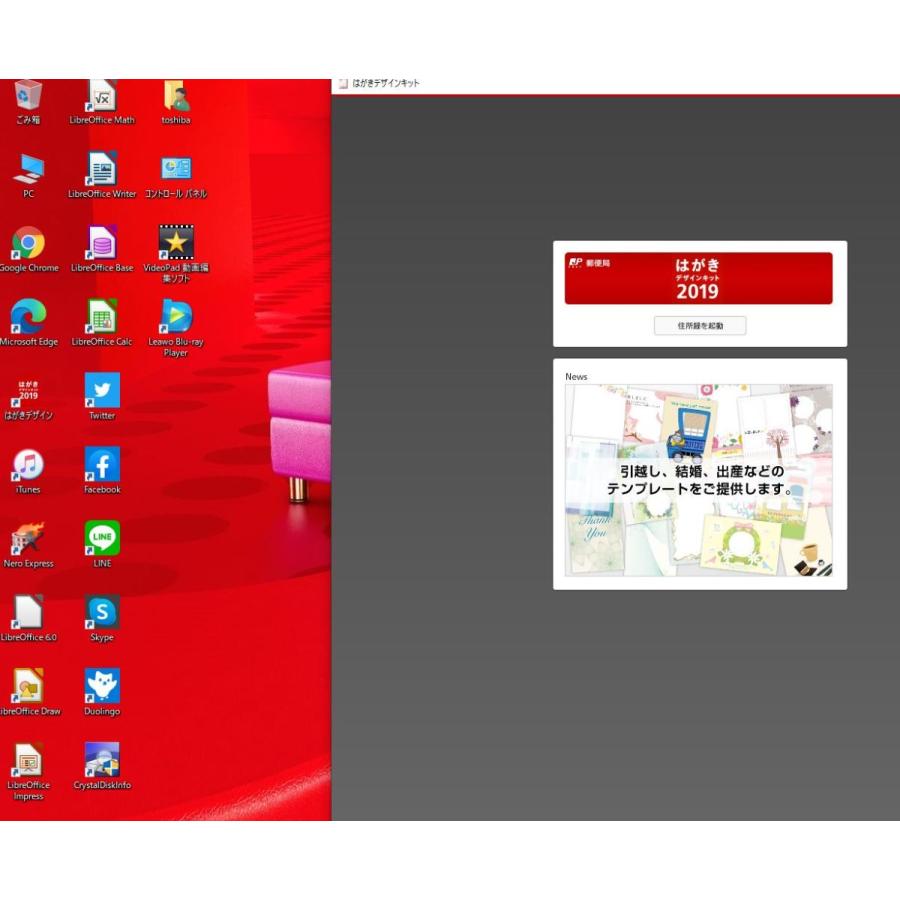
Task: Click the Facebook shortcut icon
Action: coord(102,465)
